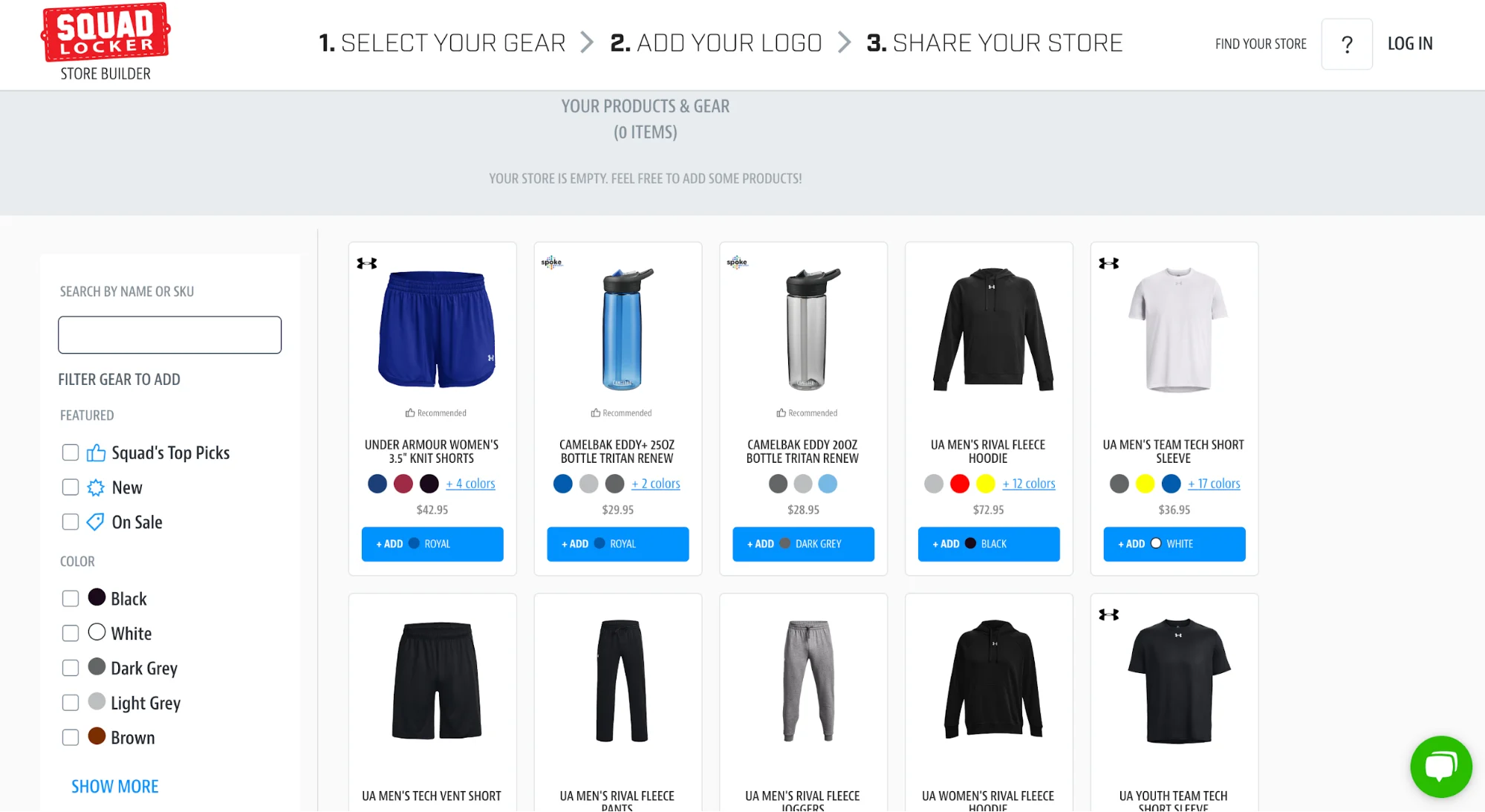Click the New star icon filter
This screenshot has width=1485, height=812.
96,487
